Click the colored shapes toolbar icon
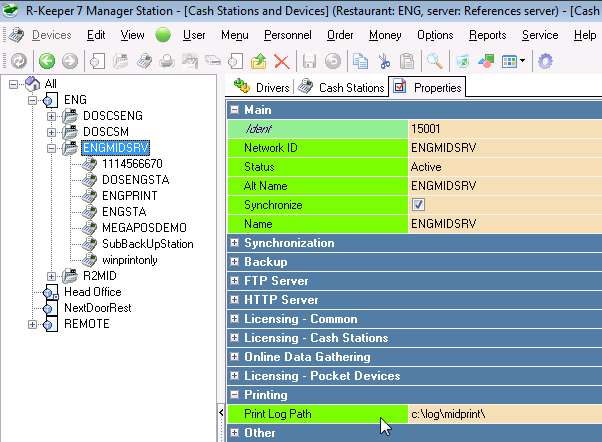Screen dimensions: 602x442 [486, 61]
